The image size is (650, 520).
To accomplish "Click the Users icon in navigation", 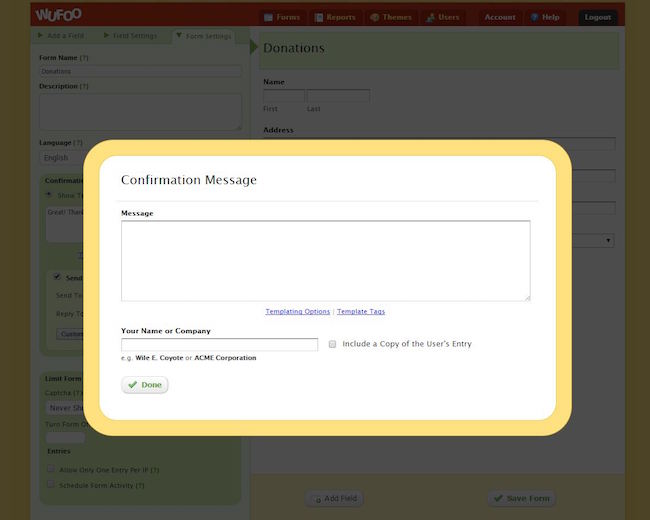I will (x=430, y=17).
